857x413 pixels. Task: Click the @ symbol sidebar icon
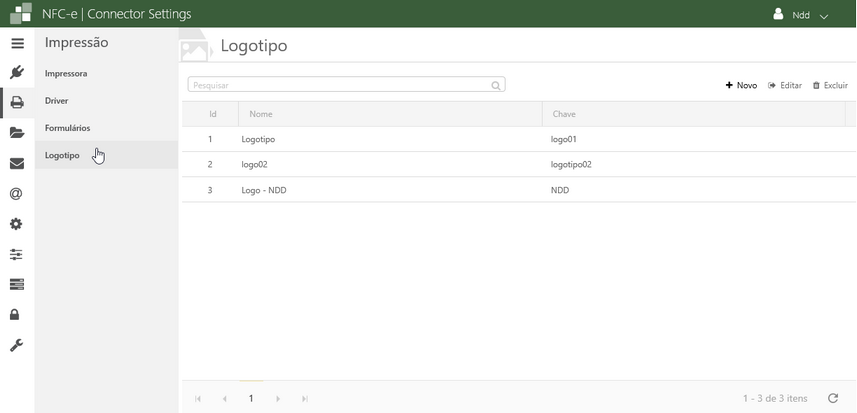pyautogui.click(x=17, y=194)
